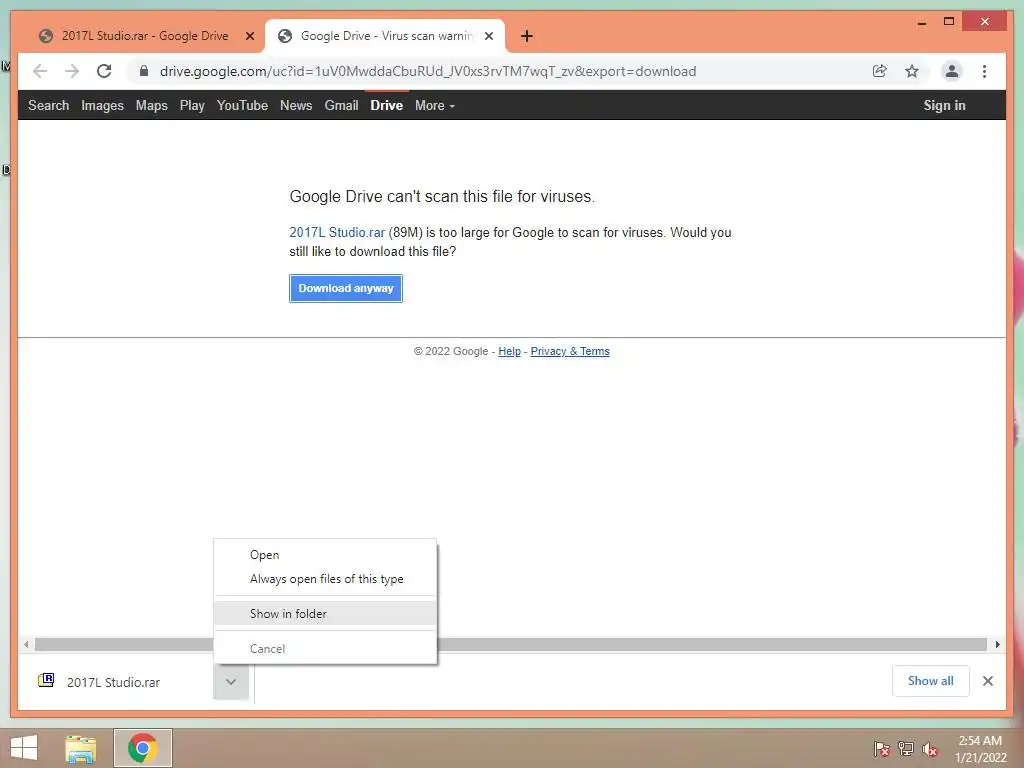1024x768 pixels.
Task: Click Sign in on Google bar
Action: click(x=944, y=105)
